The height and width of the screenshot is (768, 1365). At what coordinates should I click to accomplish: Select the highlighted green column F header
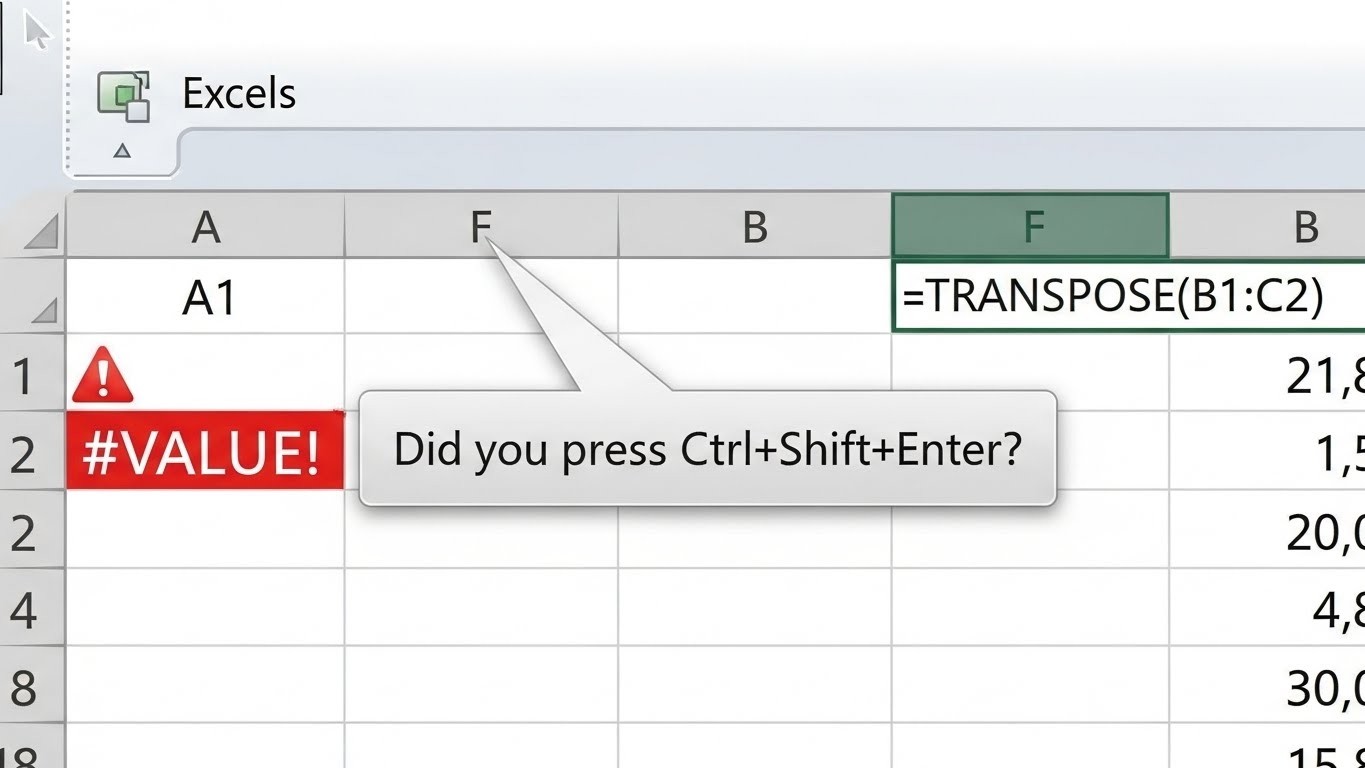click(x=1030, y=226)
